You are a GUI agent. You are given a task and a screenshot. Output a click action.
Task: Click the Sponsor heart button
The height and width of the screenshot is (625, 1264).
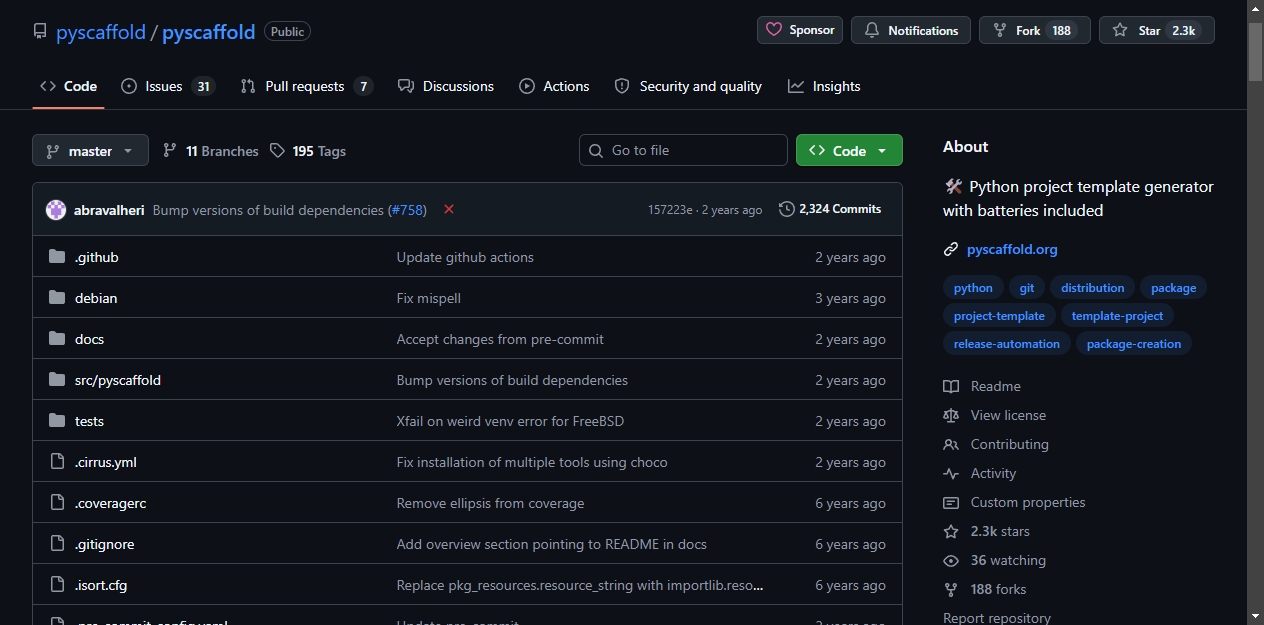point(800,30)
